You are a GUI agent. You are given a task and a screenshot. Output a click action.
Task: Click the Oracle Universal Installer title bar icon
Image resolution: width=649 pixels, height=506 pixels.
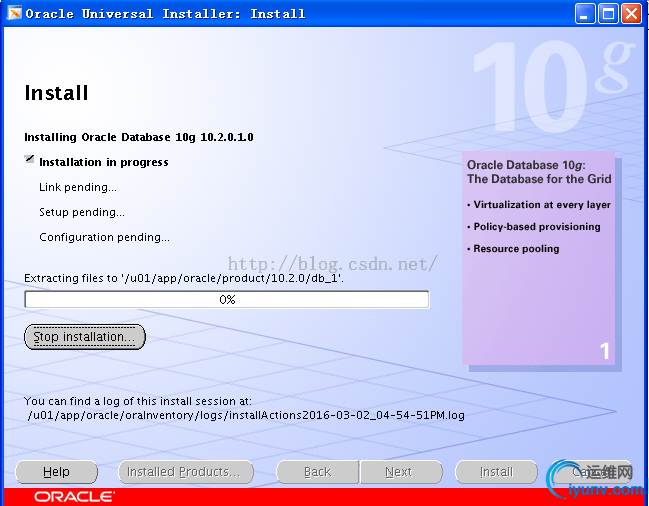coord(14,13)
